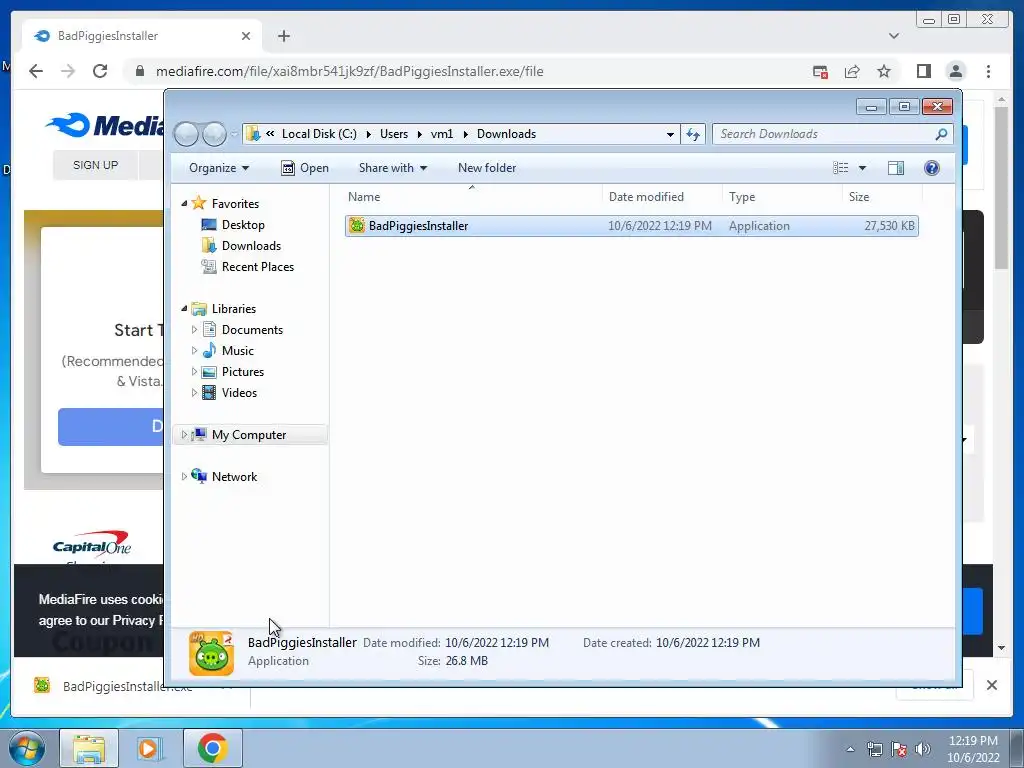Viewport: 1024px width, 768px height.
Task: Open the recent pages dropdown next to forward
Action: point(234,134)
